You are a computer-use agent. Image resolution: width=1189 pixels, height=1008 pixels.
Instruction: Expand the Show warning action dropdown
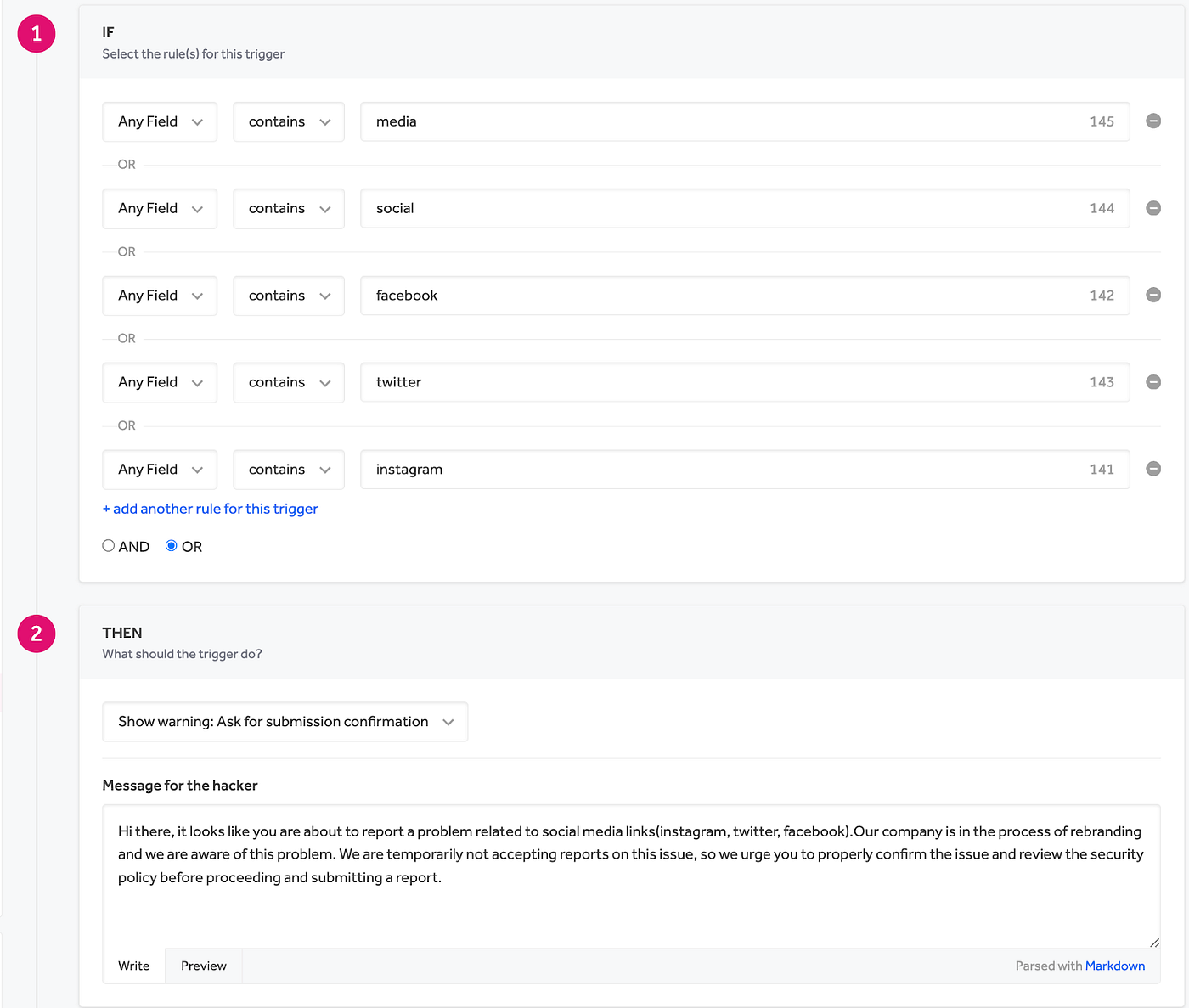pyautogui.click(x=285, y=722)
